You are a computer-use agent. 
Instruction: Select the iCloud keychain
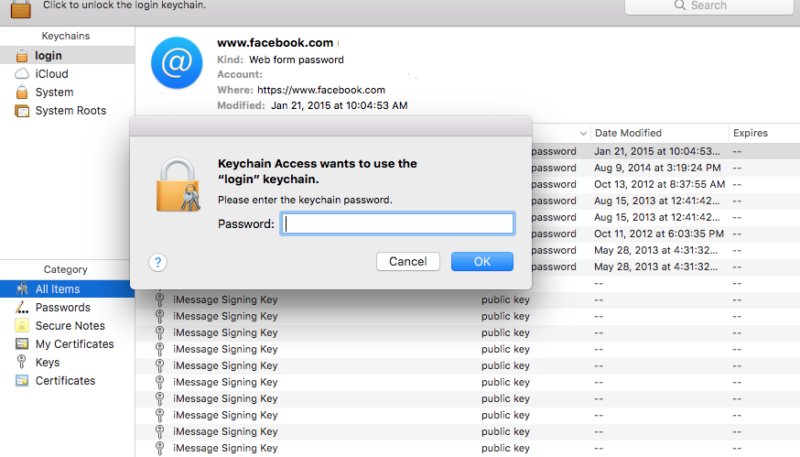pyautogui.click(x=51, y=74)
